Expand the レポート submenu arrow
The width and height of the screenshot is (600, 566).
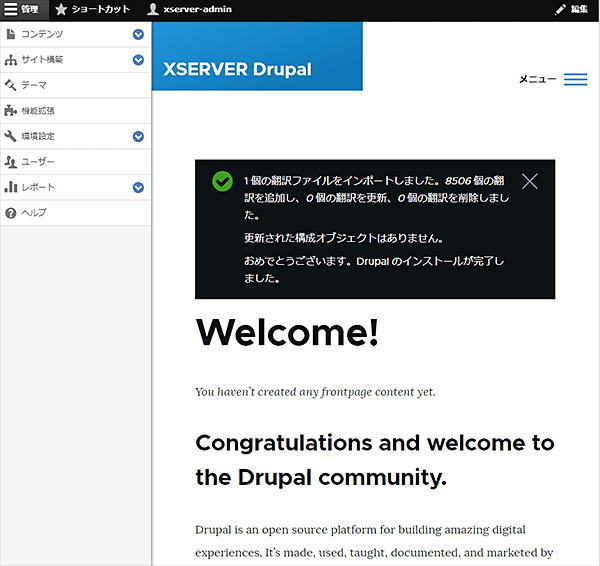138,188
